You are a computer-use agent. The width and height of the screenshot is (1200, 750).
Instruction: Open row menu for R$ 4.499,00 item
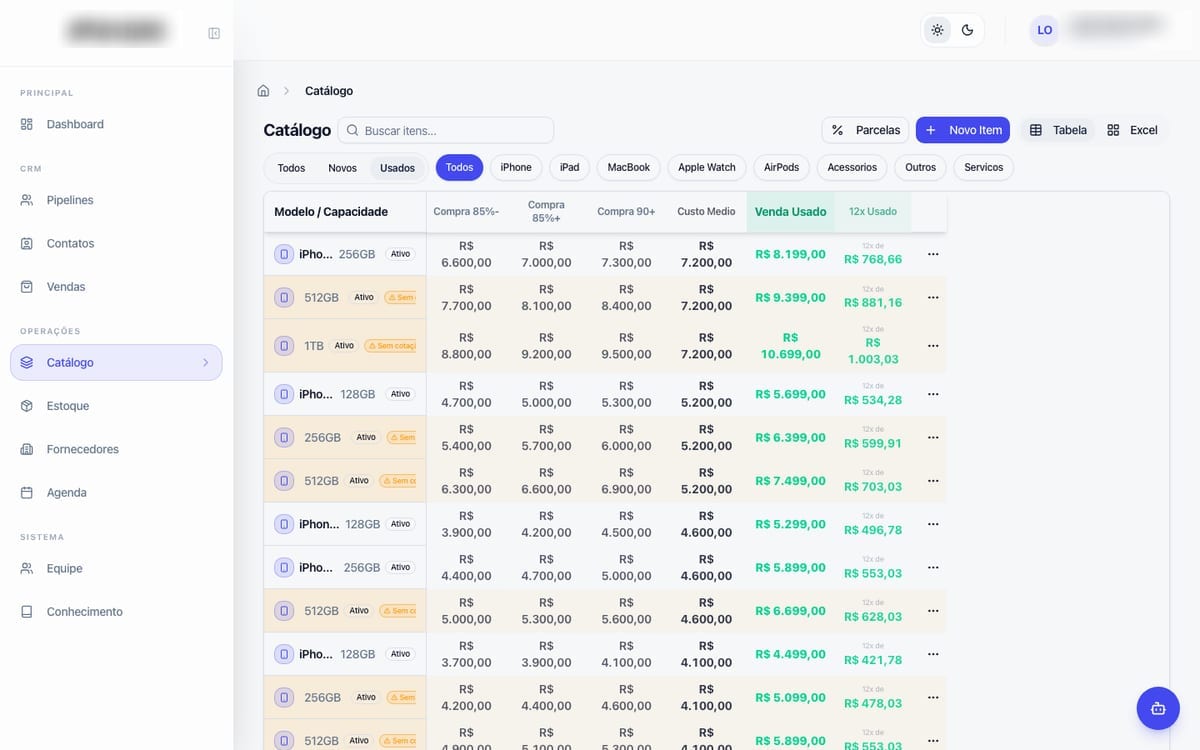point(933,654)
